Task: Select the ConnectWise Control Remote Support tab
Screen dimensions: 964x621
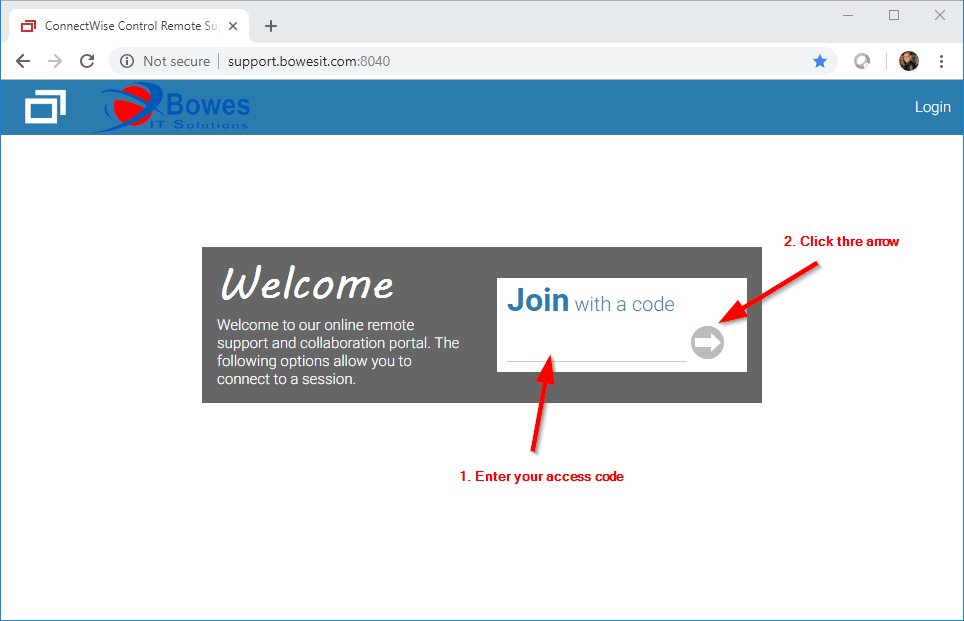Action: pyautogui.click(x=129, y=26)
